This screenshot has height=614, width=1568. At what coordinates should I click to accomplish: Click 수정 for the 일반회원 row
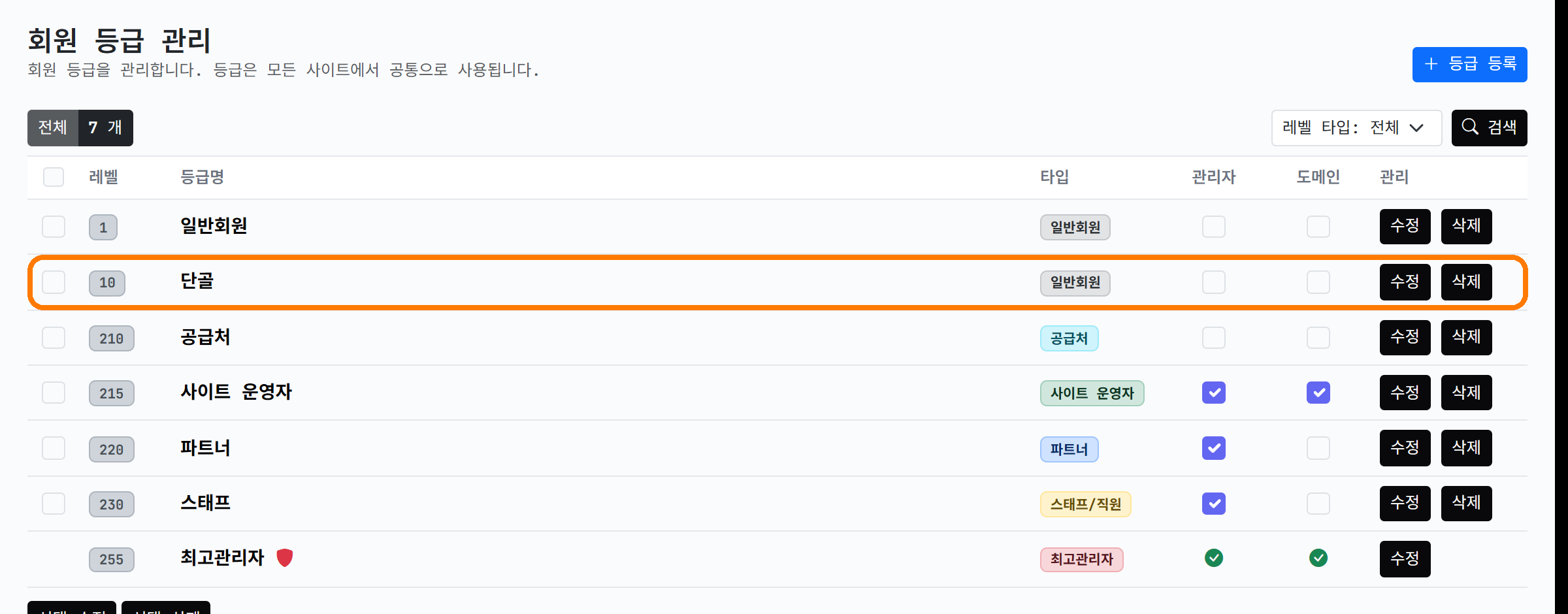pos(1405,226)
